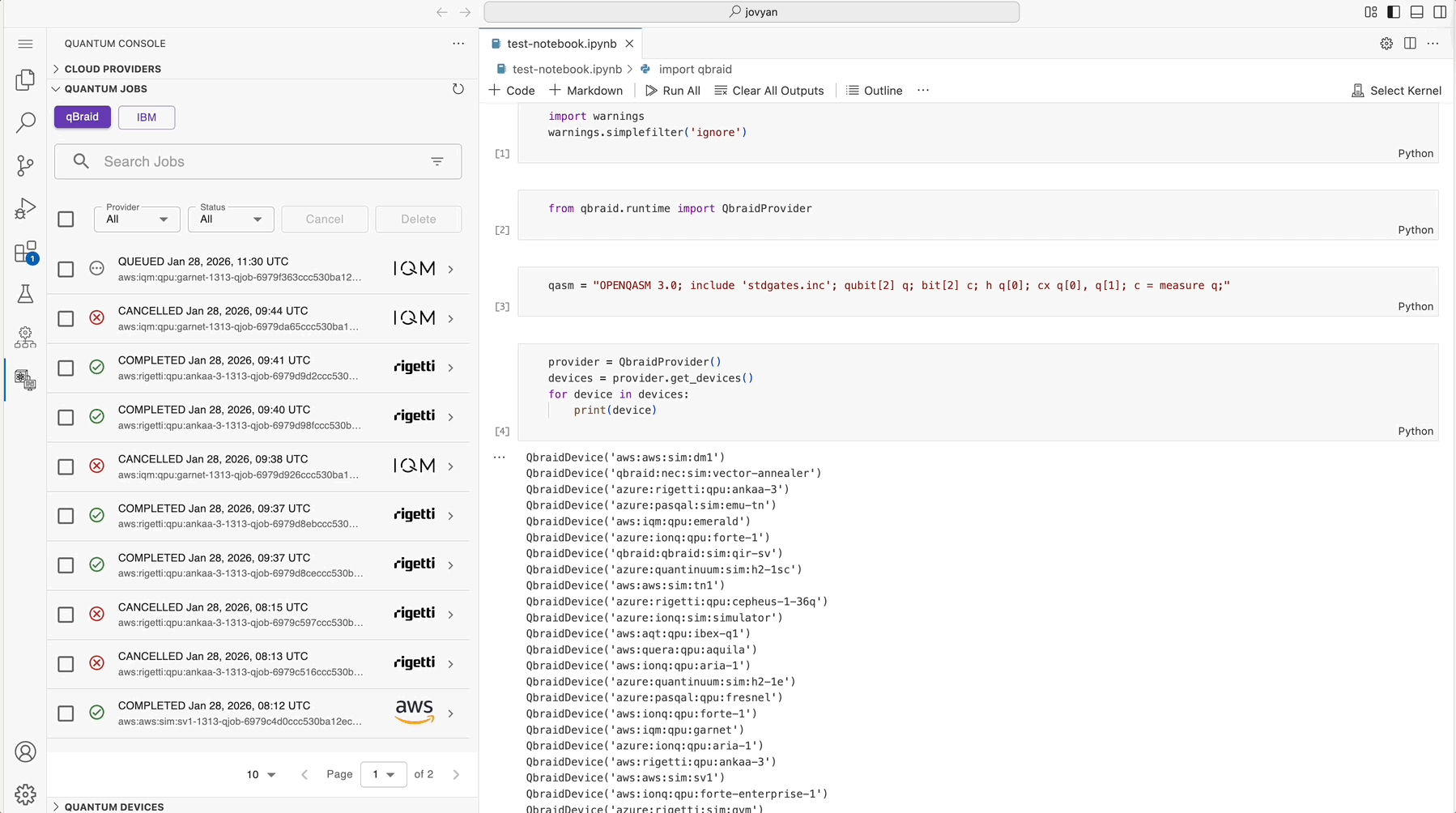Image resolution: width=1456 pixels, height=813 pixels.
Task: Open the hamburger application menu
Action: point(25,44)
